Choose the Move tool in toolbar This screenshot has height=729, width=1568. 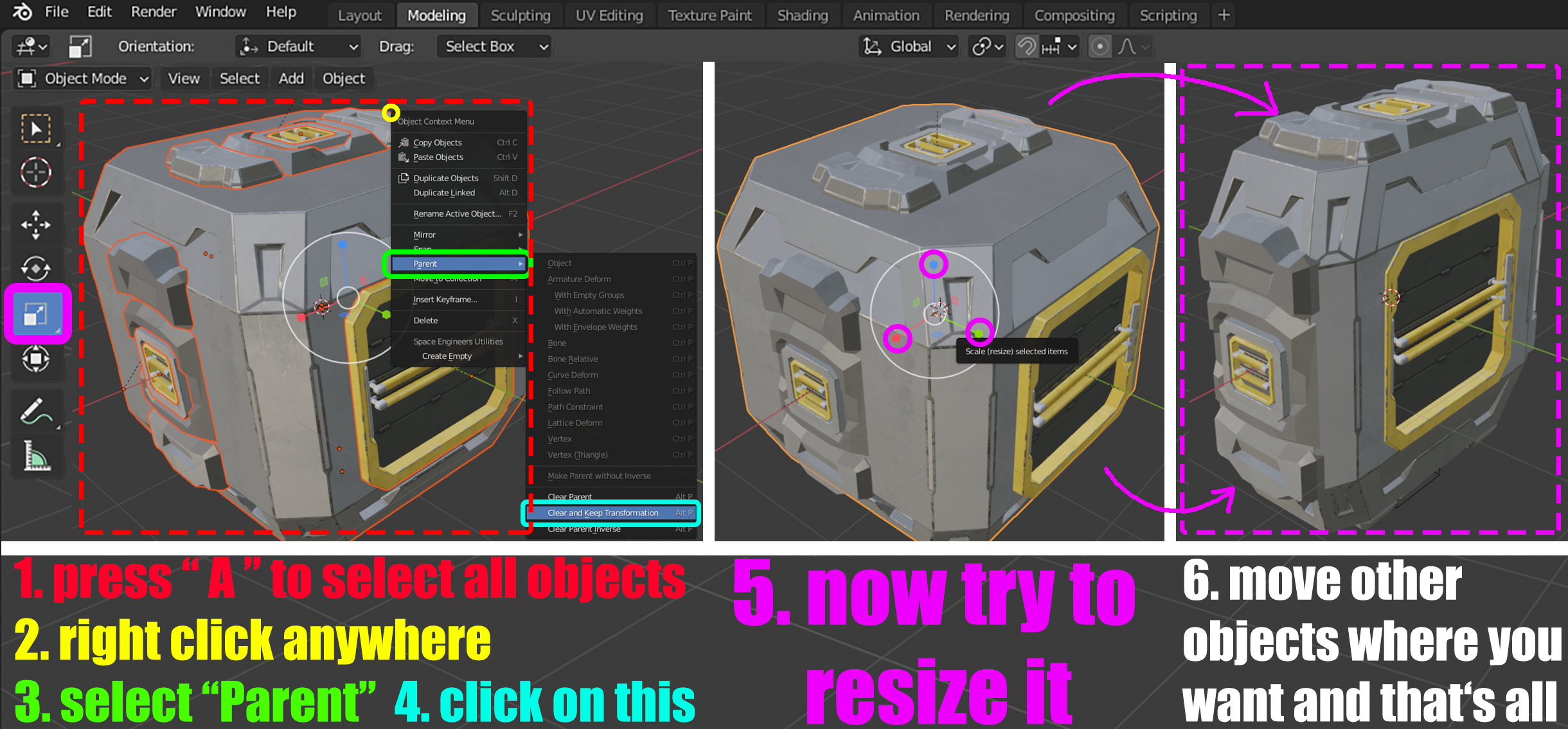36,224
